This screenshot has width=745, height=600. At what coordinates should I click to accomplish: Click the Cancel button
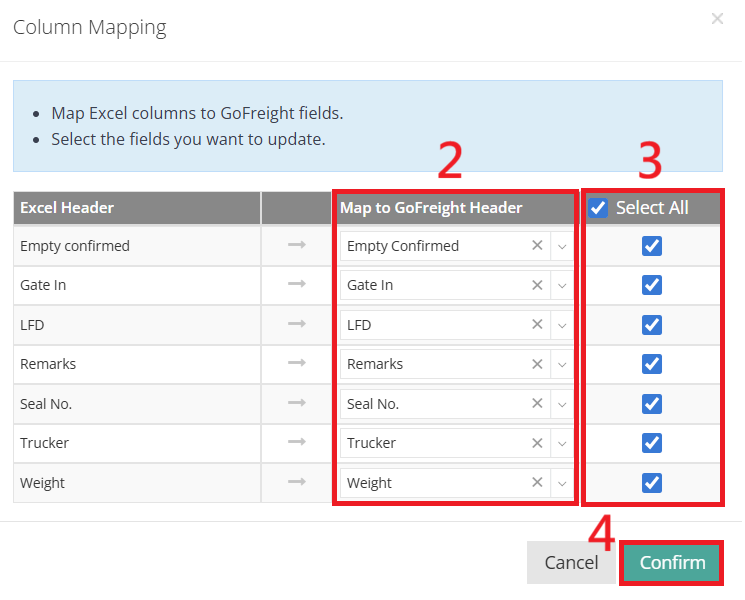pos(571,563)
